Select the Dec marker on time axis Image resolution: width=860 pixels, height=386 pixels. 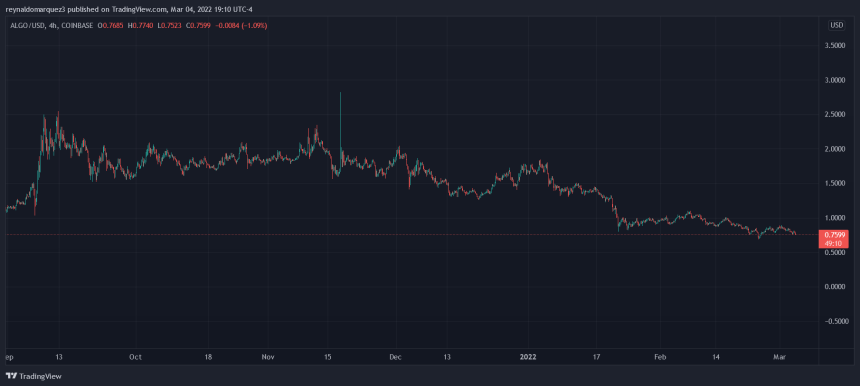(395, 357)
